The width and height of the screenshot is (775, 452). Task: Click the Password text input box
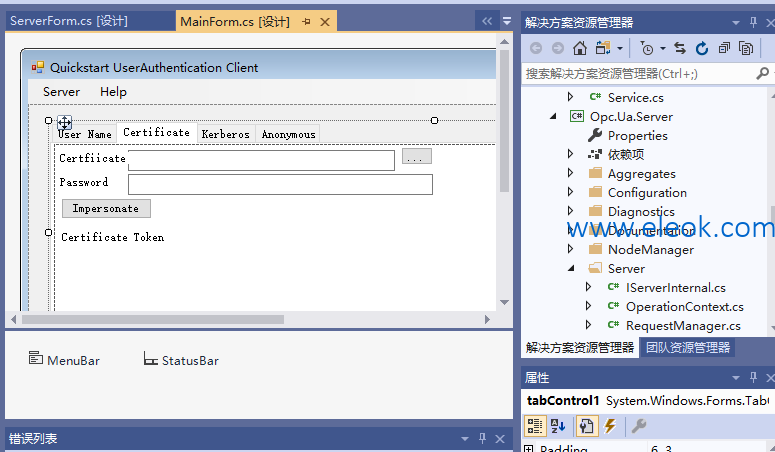coord(280,184)
